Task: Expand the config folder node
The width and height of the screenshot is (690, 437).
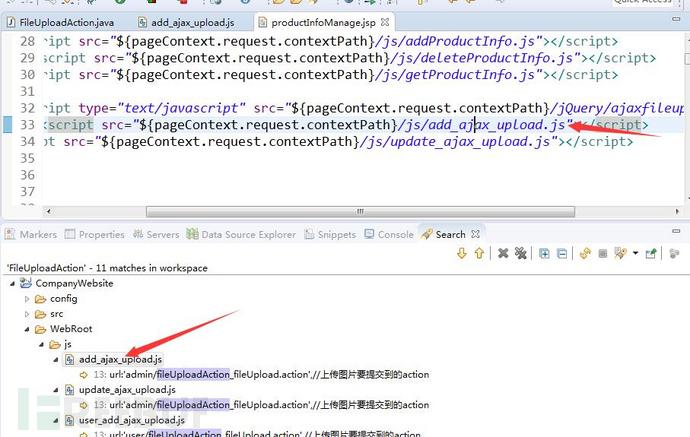Action: tap(27, 299)
